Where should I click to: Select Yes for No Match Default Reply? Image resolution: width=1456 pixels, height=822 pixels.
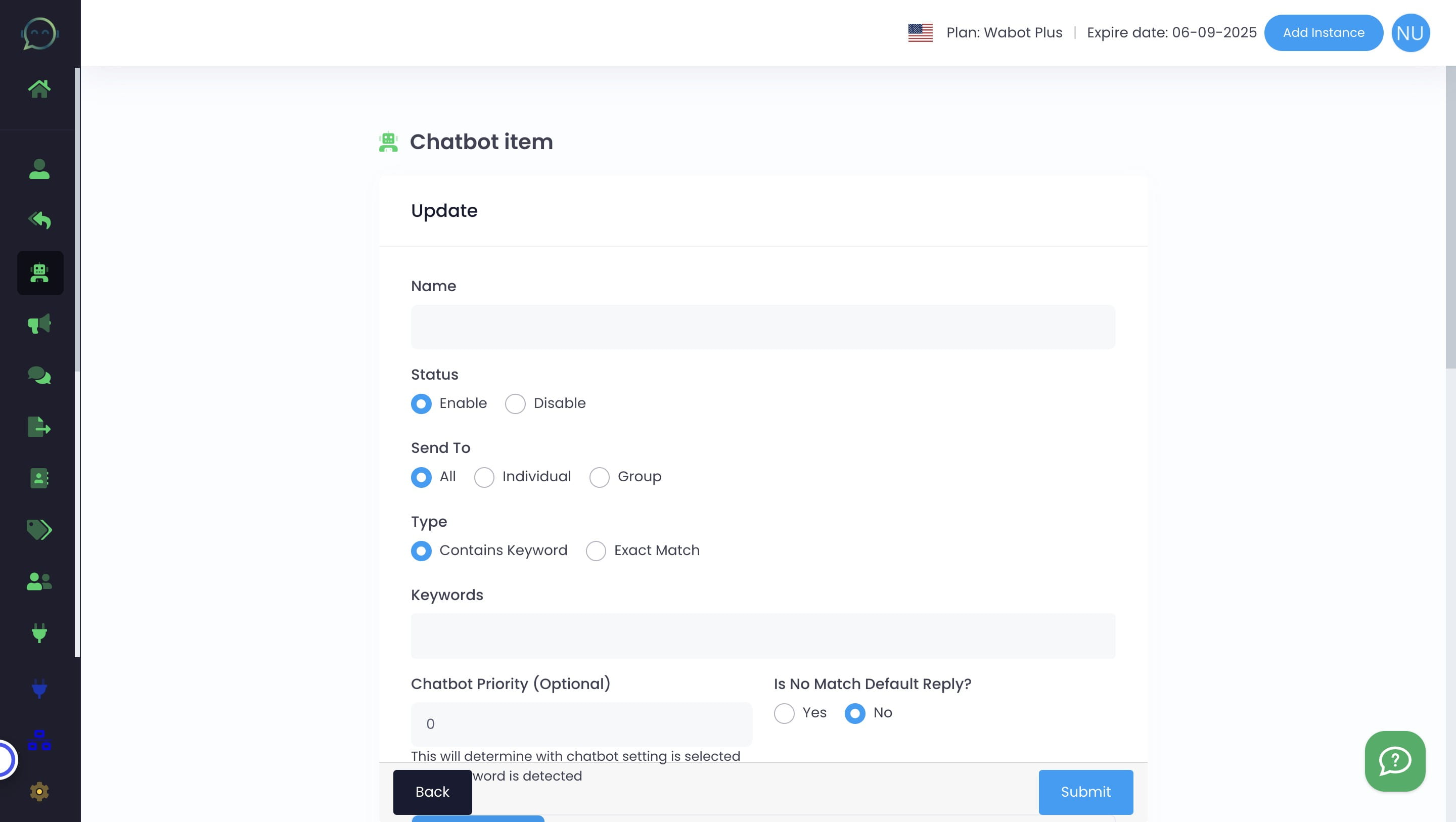[784, 713]
